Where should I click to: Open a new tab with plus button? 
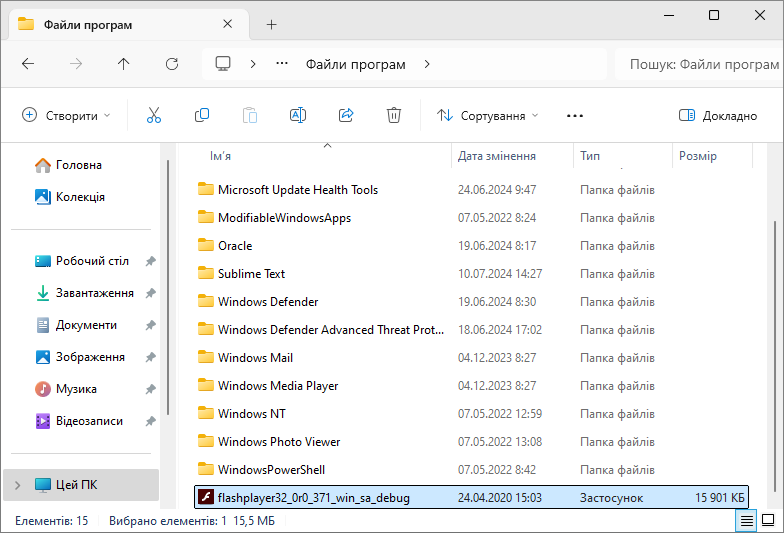tap(272, 24)
